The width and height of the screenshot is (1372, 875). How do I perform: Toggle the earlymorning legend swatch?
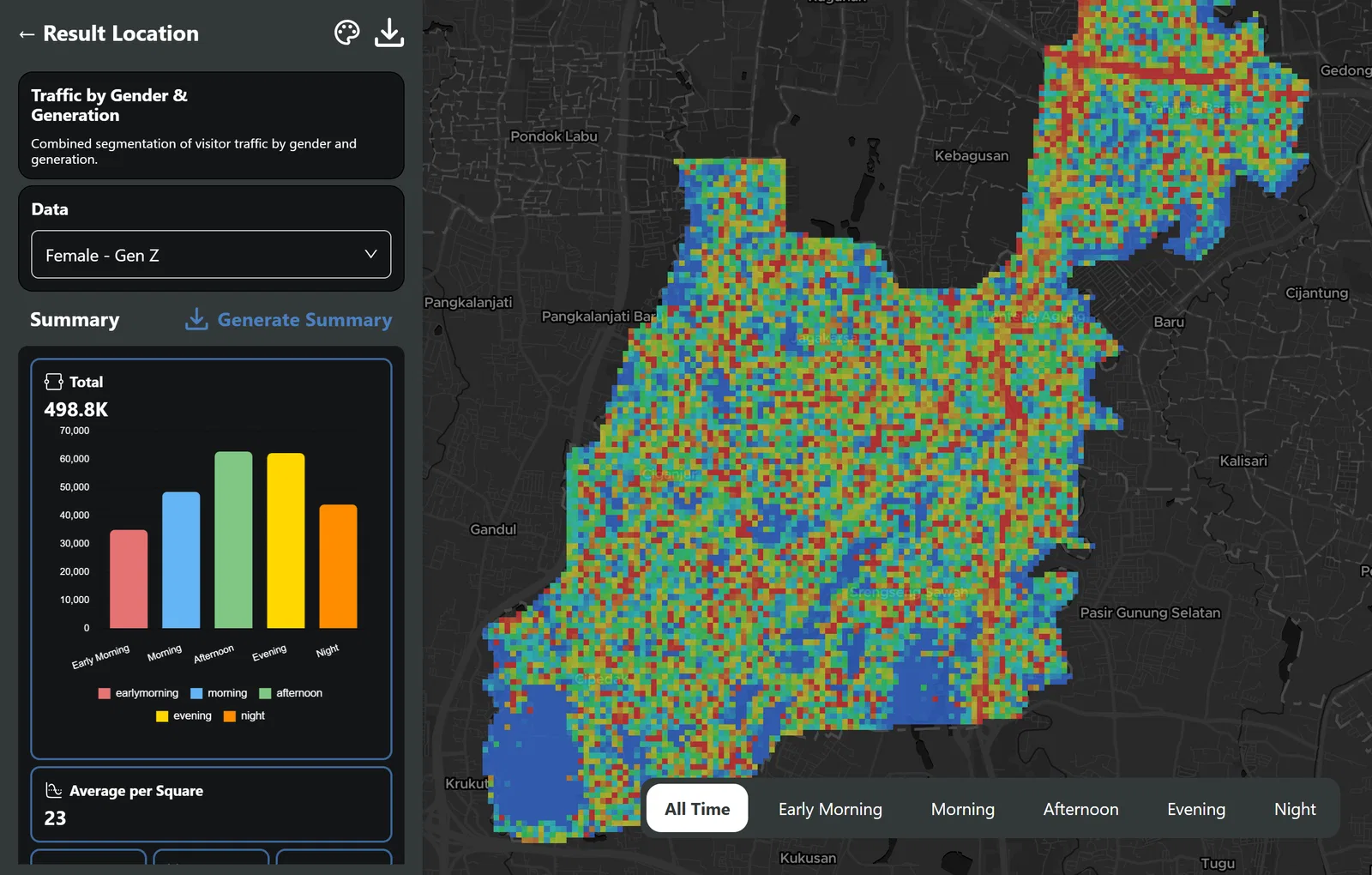point(105,693)
